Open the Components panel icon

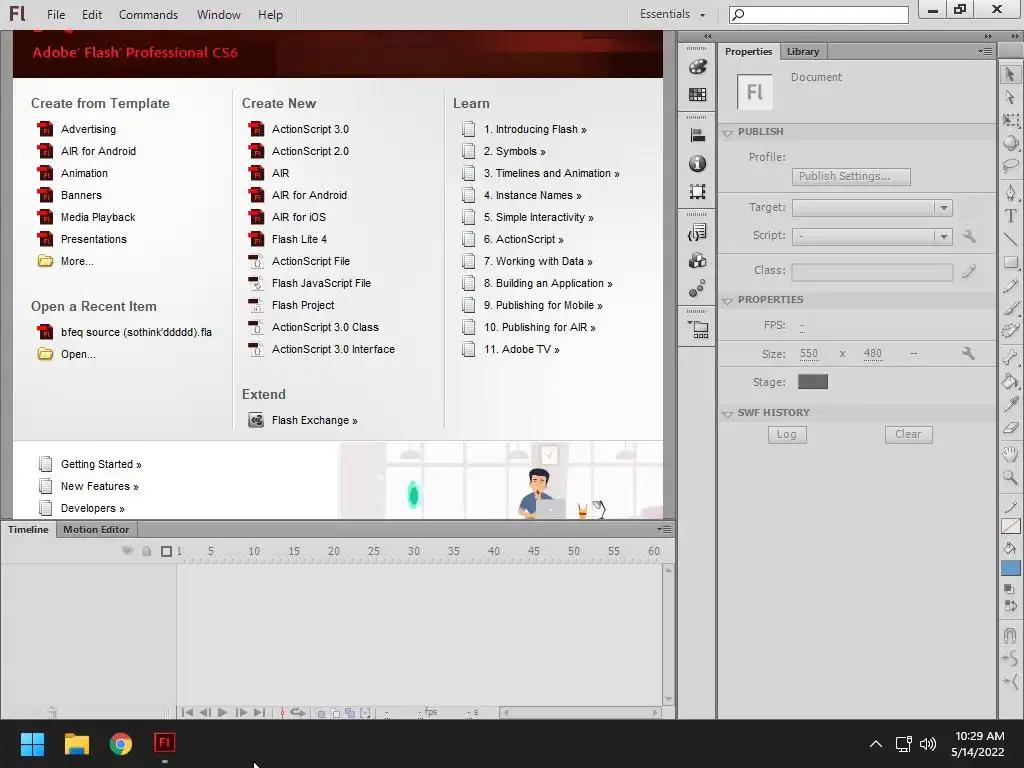[697, 261]
